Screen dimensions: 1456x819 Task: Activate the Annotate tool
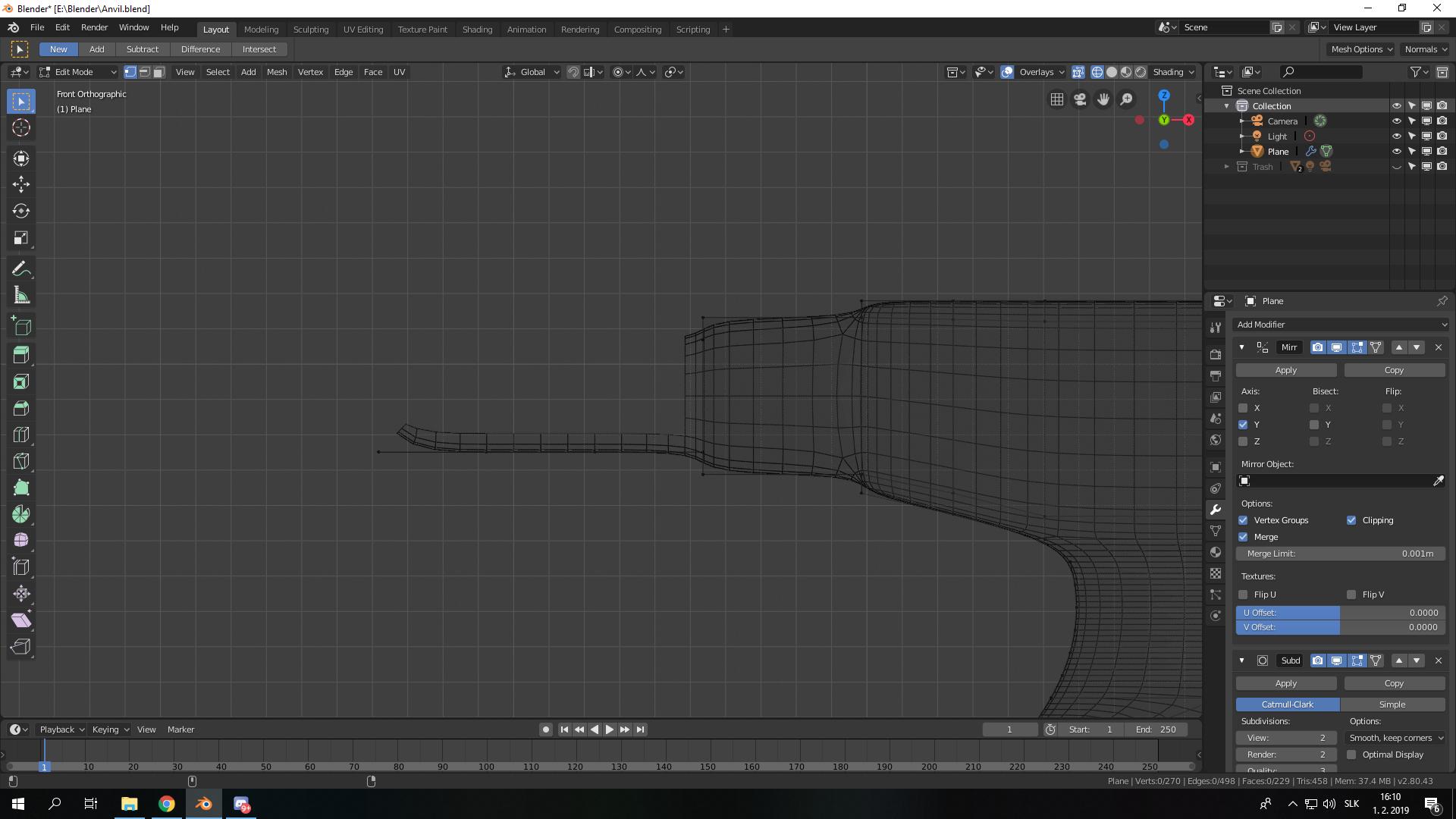(x=20, y=268)
